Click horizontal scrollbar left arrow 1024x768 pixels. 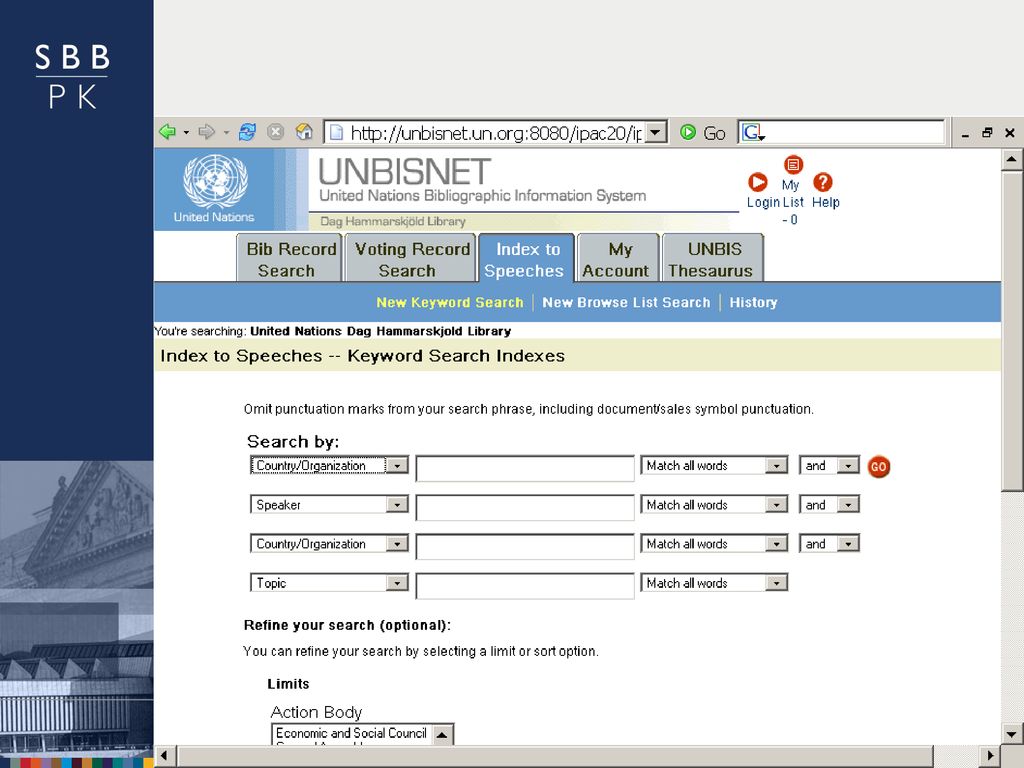(x=164, y=756)
